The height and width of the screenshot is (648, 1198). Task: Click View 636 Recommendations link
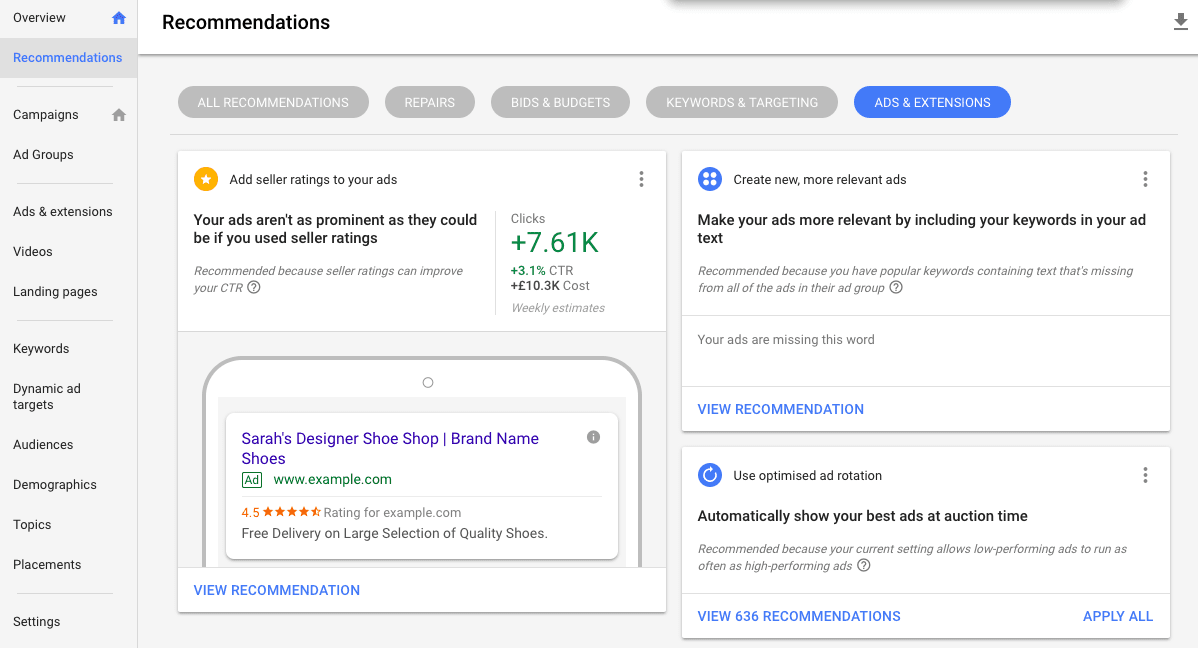coord(799,616)
